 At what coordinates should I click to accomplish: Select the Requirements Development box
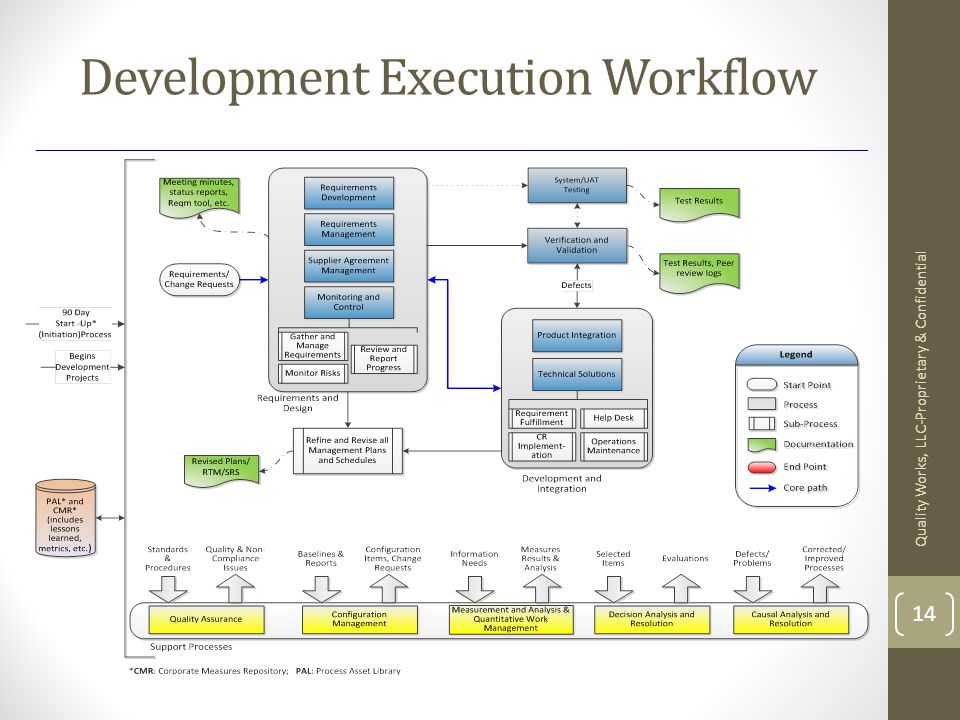point(348,193)
